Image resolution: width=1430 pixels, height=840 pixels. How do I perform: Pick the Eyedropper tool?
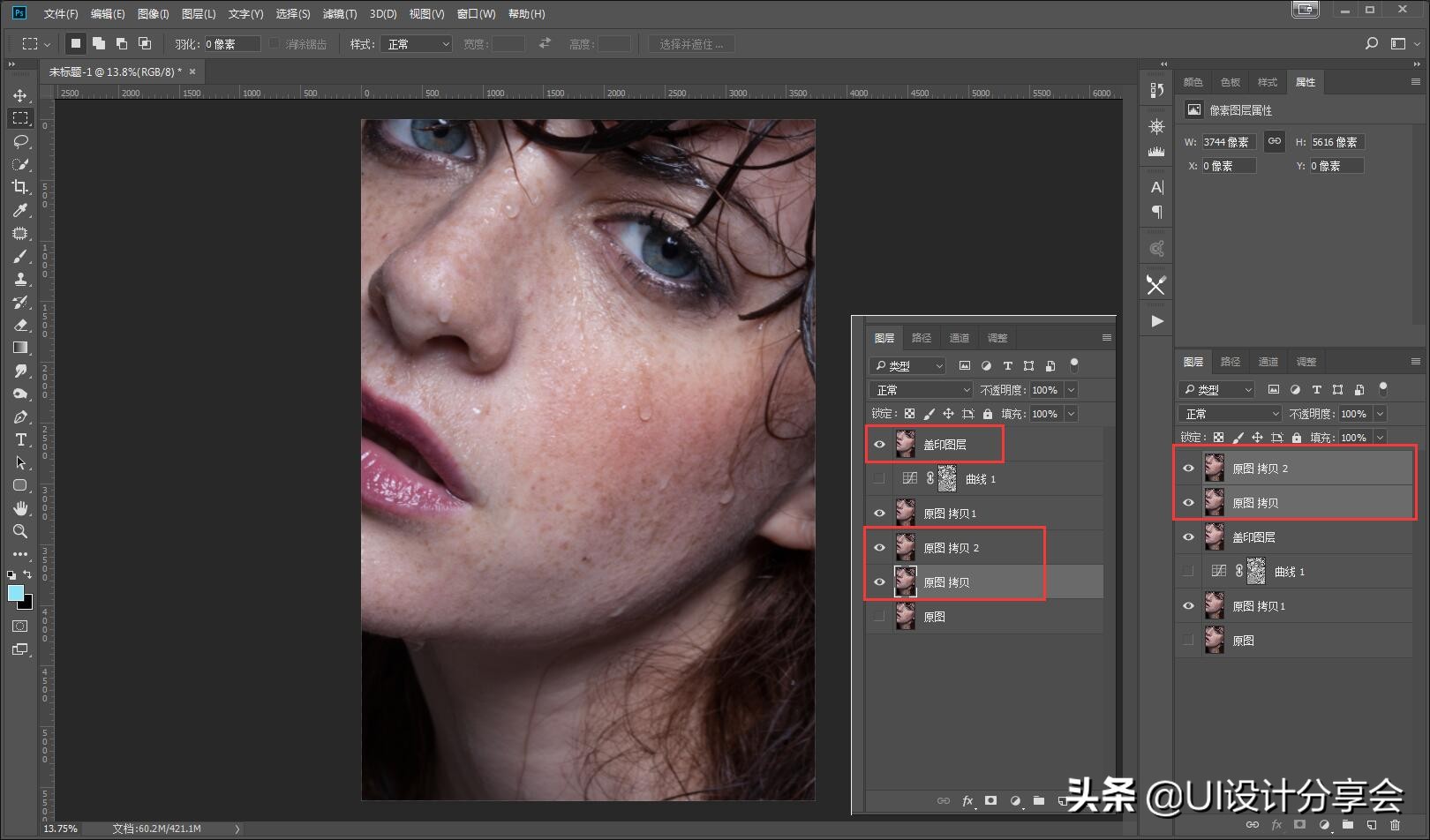(19, 210)
